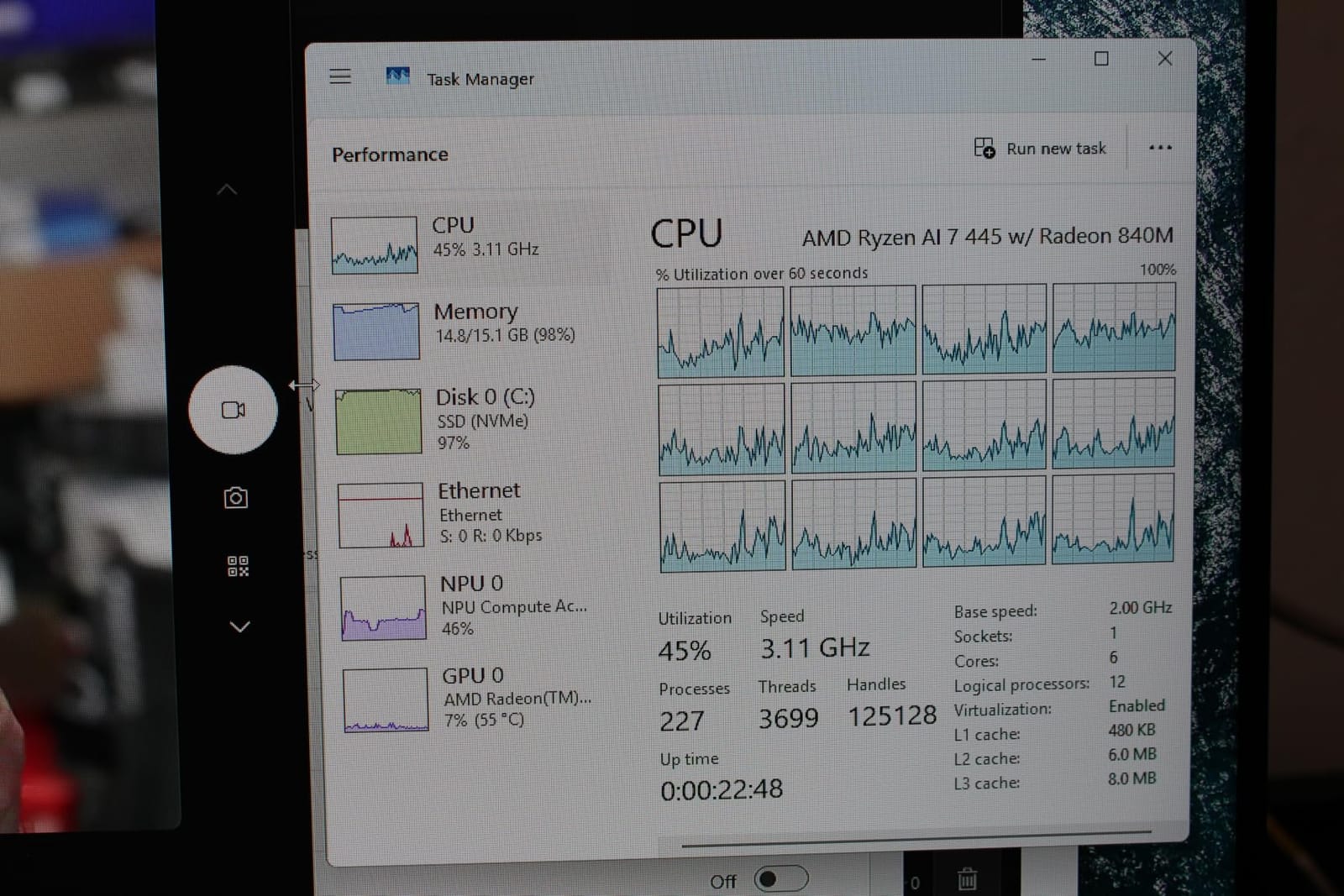Click the trash delete icon at the bottom

[x=967, y=879]
